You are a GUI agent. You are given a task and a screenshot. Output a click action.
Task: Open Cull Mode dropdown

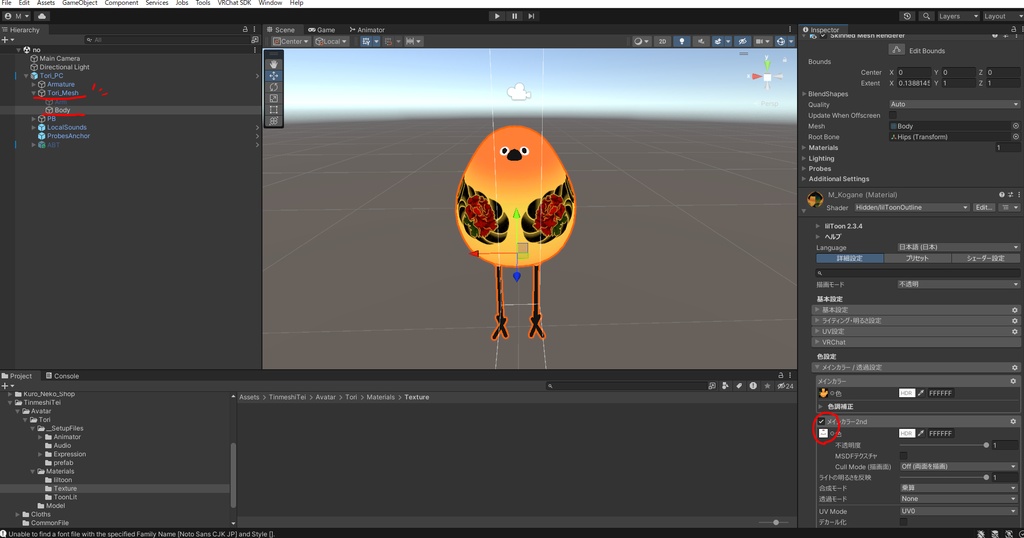coord(958,467)
